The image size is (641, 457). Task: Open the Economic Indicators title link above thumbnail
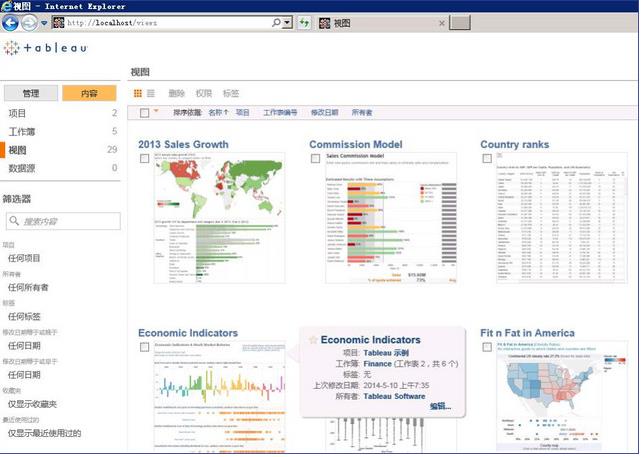[188, 333]
